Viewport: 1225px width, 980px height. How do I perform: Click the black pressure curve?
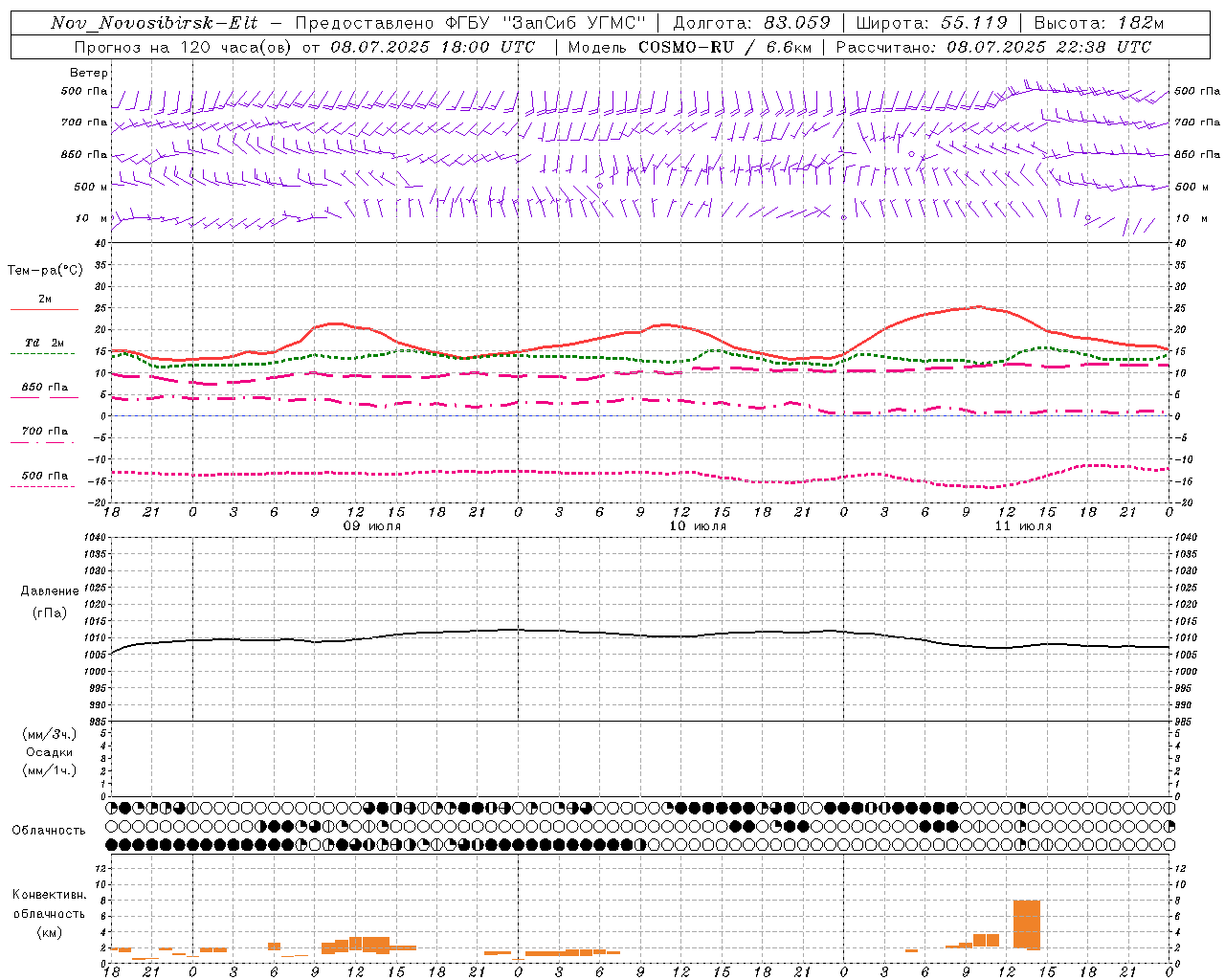(x=641, y=634)
